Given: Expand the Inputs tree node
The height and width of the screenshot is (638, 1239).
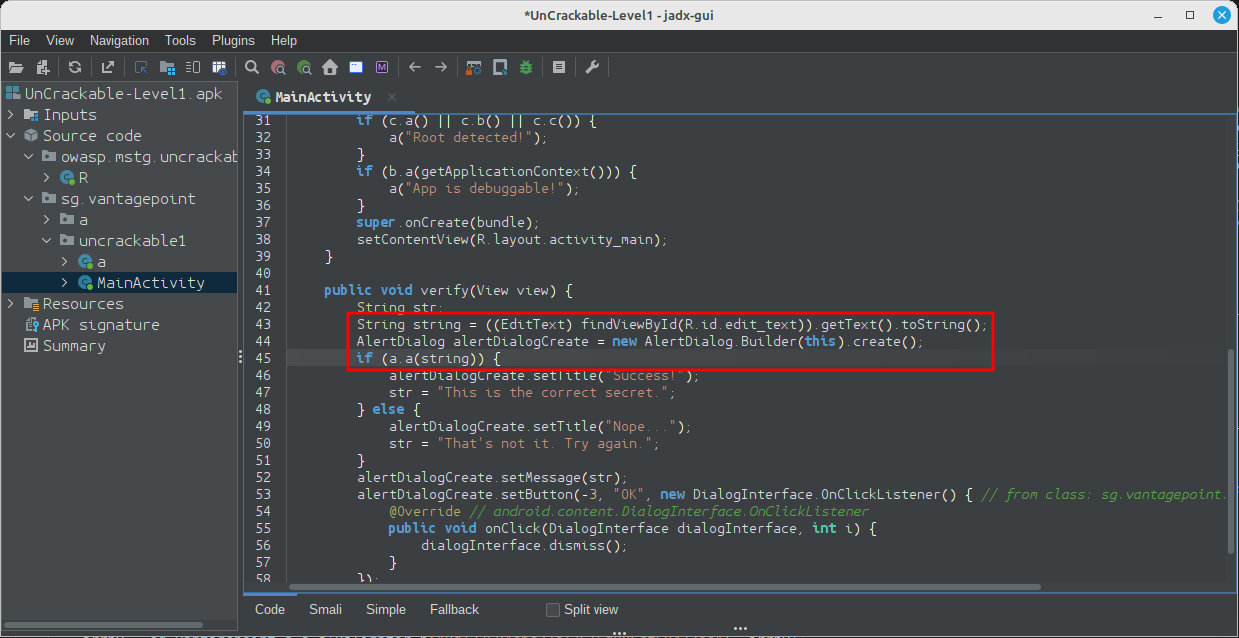Looking at the screenshot, I should coord(11,115).
